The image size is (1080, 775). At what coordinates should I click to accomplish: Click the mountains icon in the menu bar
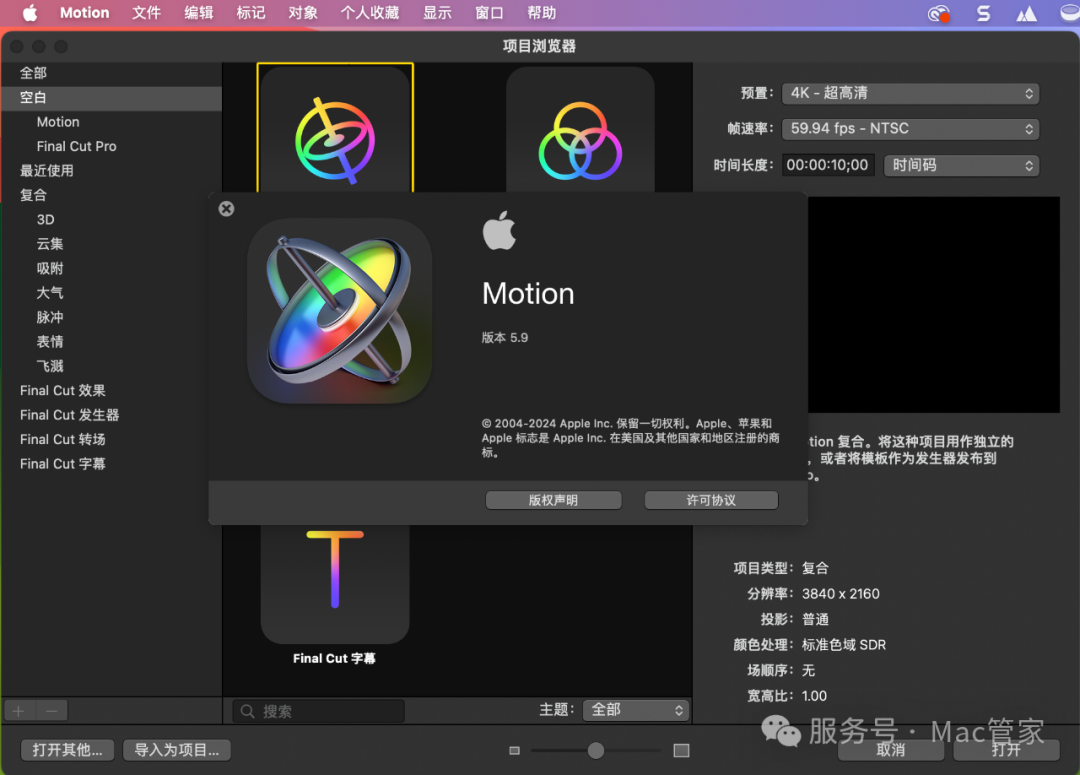point(1026,13)
